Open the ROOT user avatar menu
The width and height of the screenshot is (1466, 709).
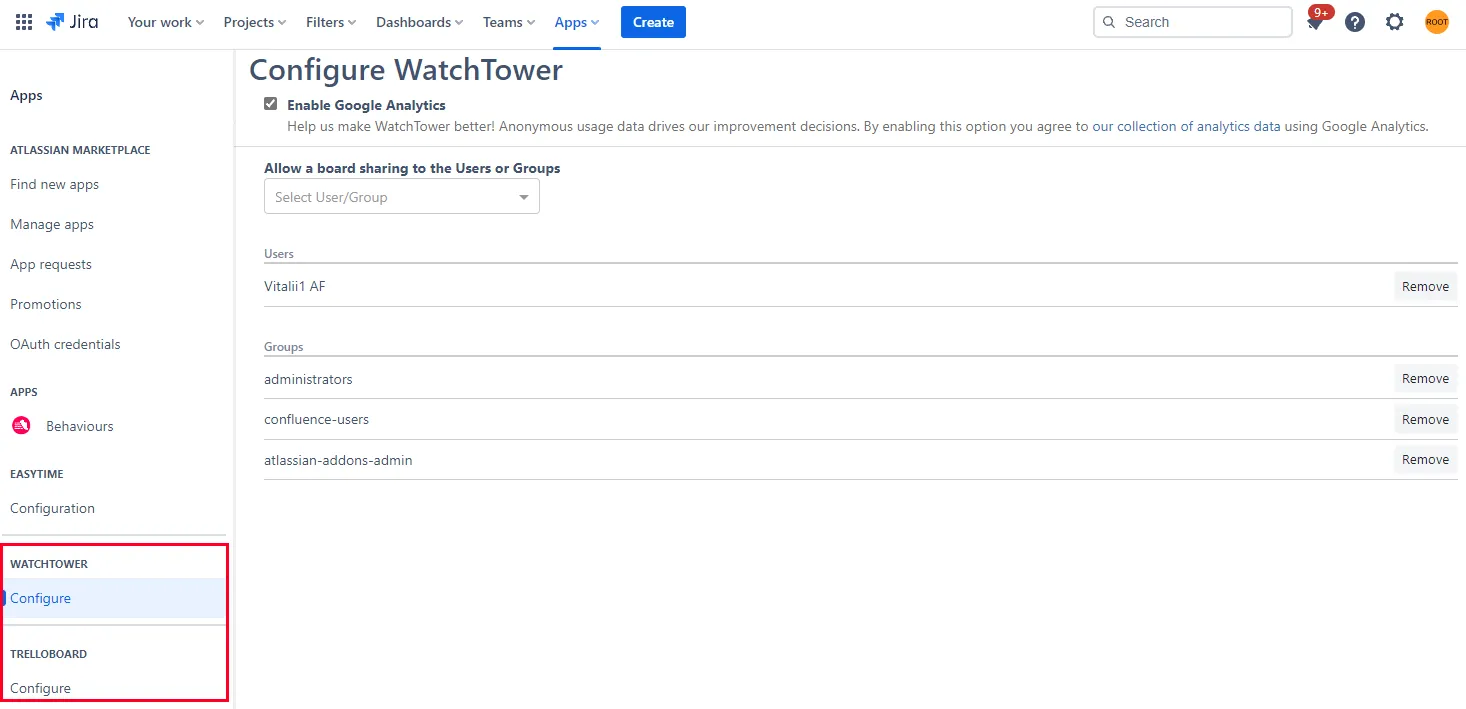click(1437, 22)
